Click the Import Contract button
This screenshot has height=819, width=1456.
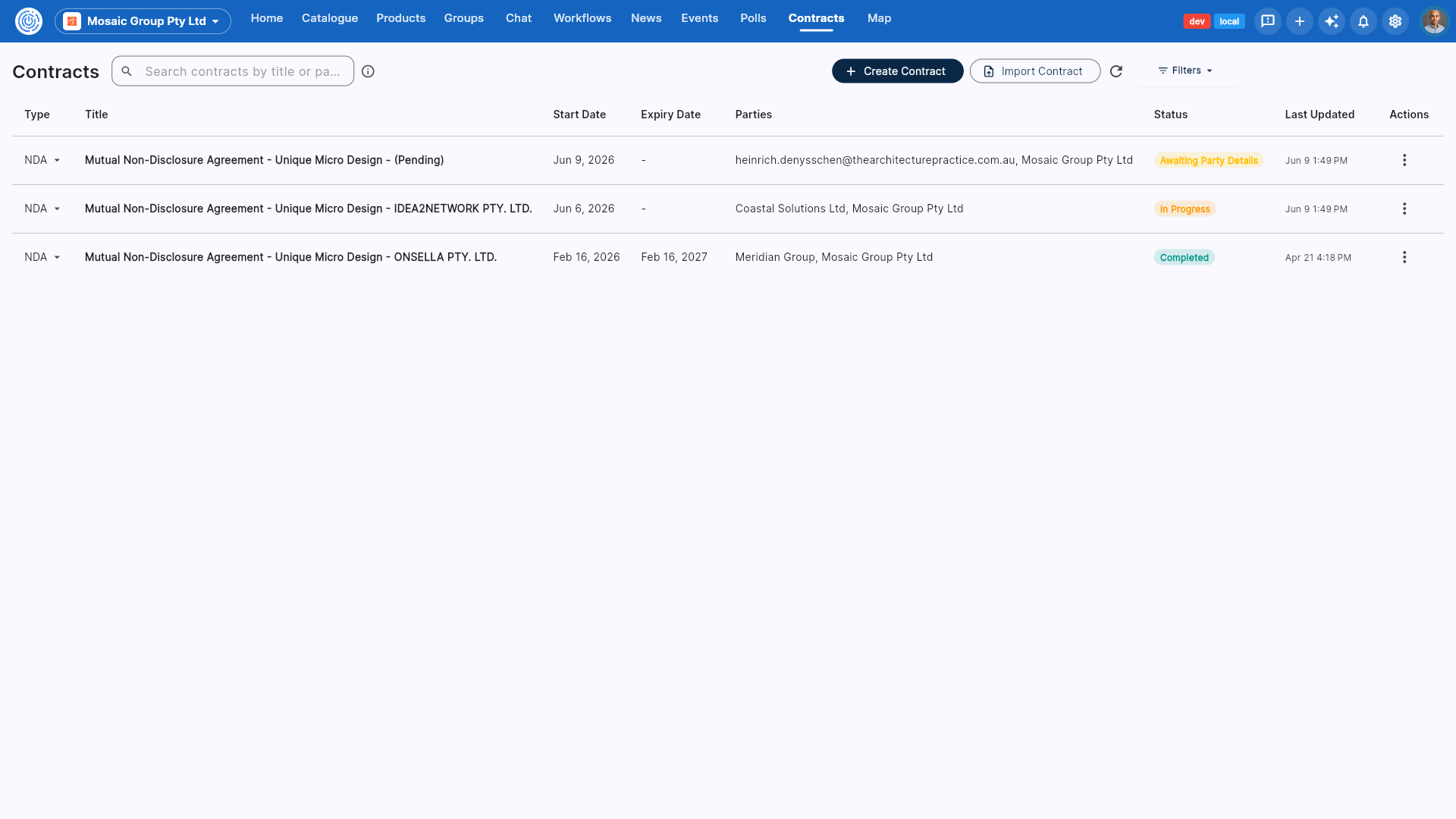(x=1034, y=71)
